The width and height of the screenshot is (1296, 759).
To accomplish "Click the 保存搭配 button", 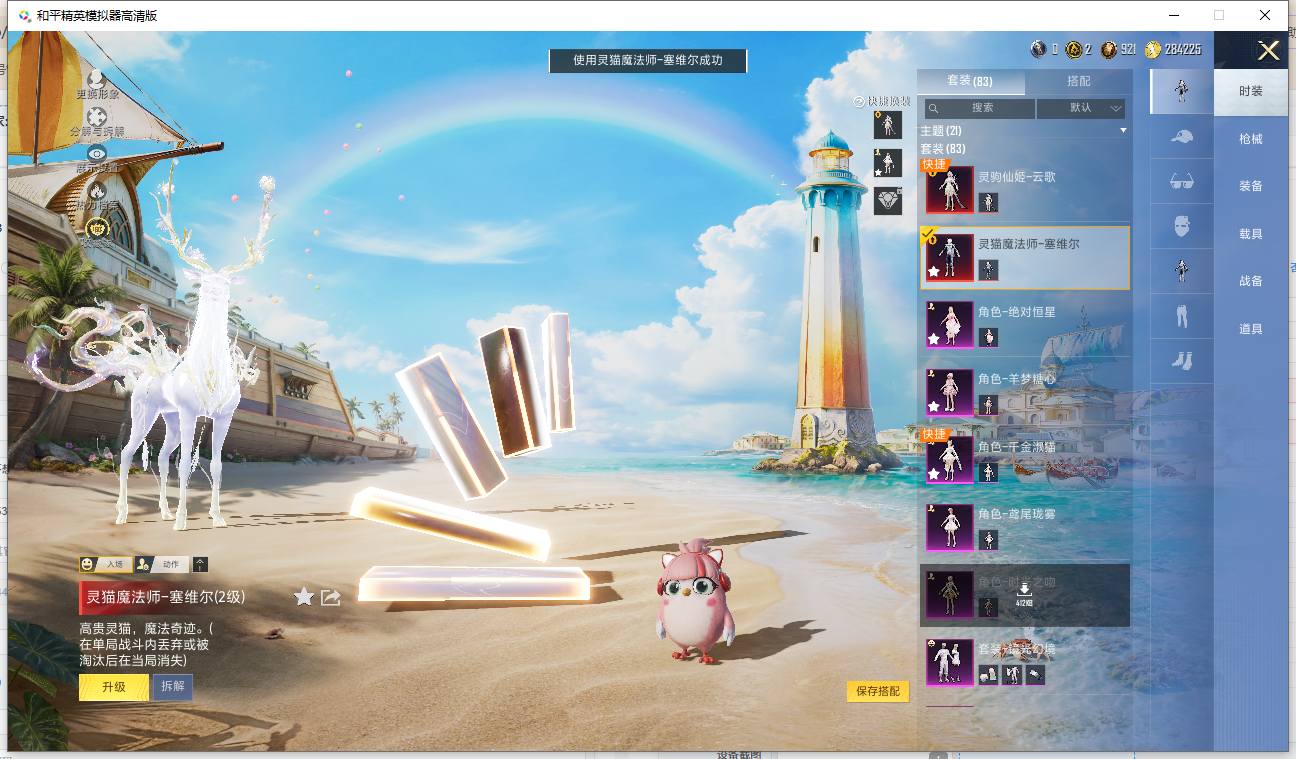I will pos(878,691).
